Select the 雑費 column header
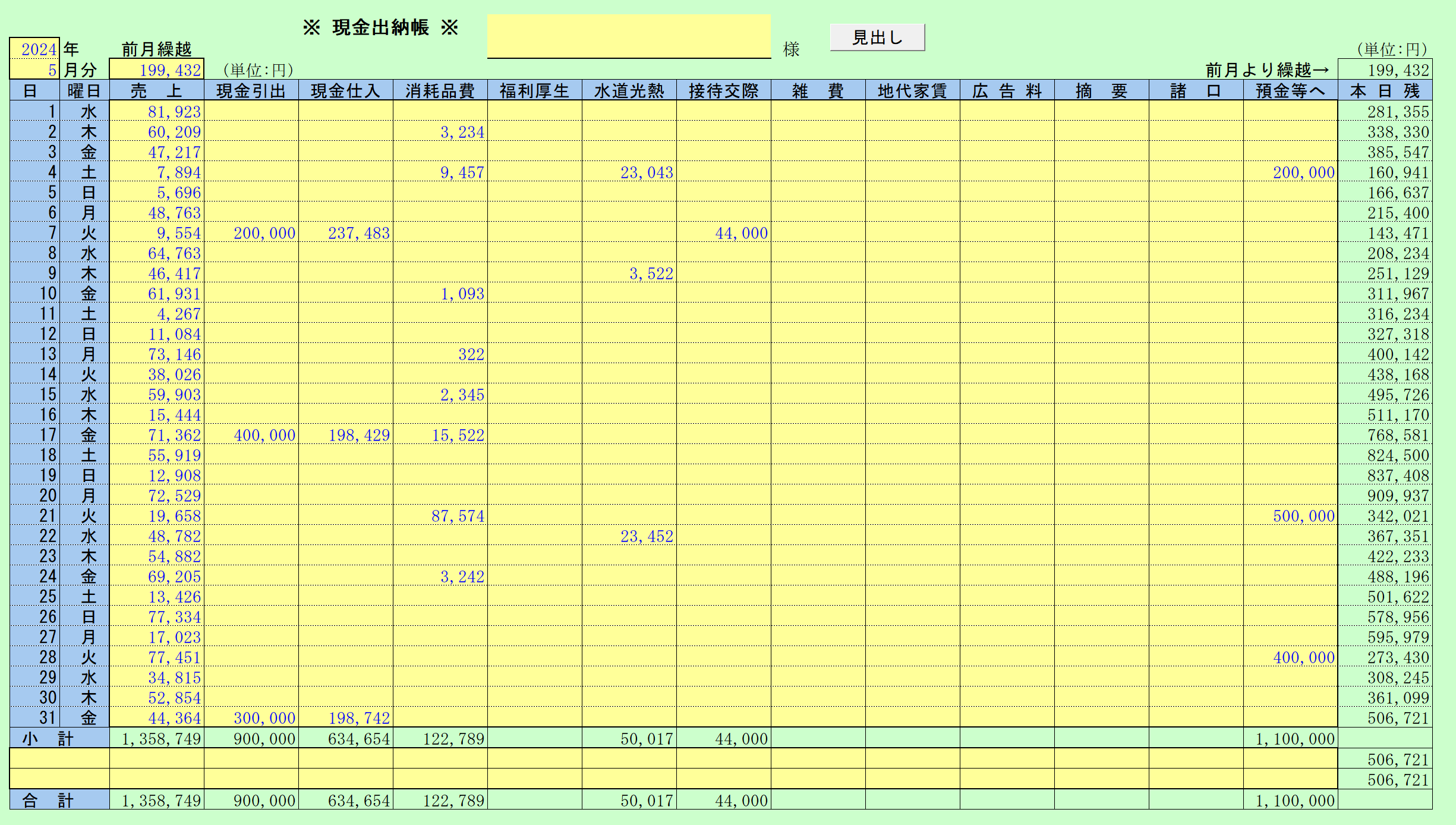The height and width of the screenshot is (825, 1456). (818, 90)
